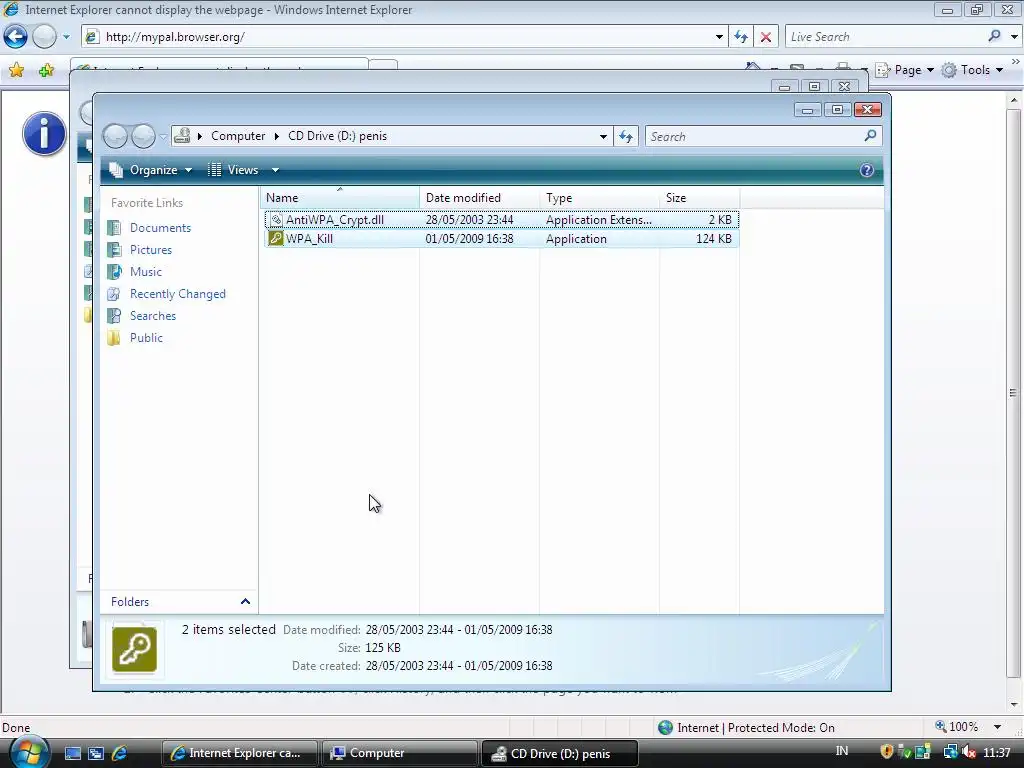Click the Views button
Image resolution: width=1024 pixels, height=768 pixels.
click(x=234, y=170)
